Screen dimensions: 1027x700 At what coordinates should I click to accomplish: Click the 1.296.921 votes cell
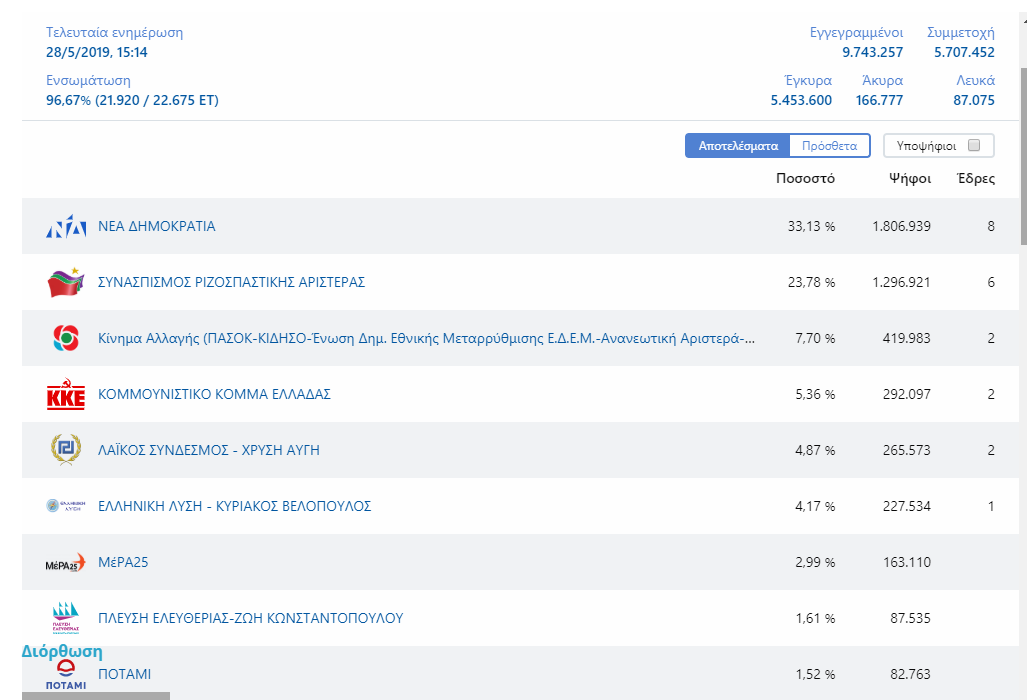point(901,282)
